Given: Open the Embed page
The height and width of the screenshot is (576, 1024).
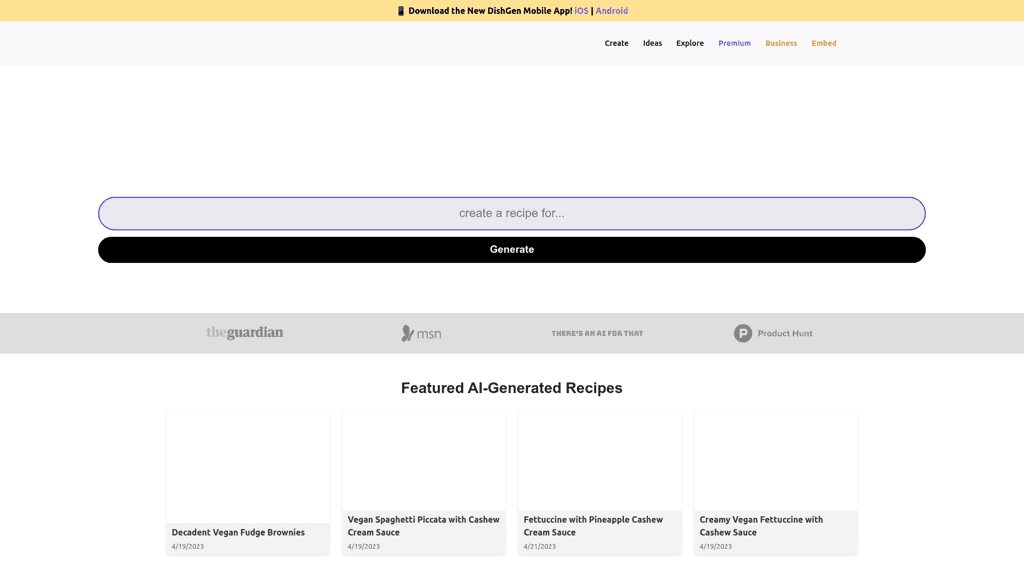Looking at the screenshot, I should click(x=824, y=43).
